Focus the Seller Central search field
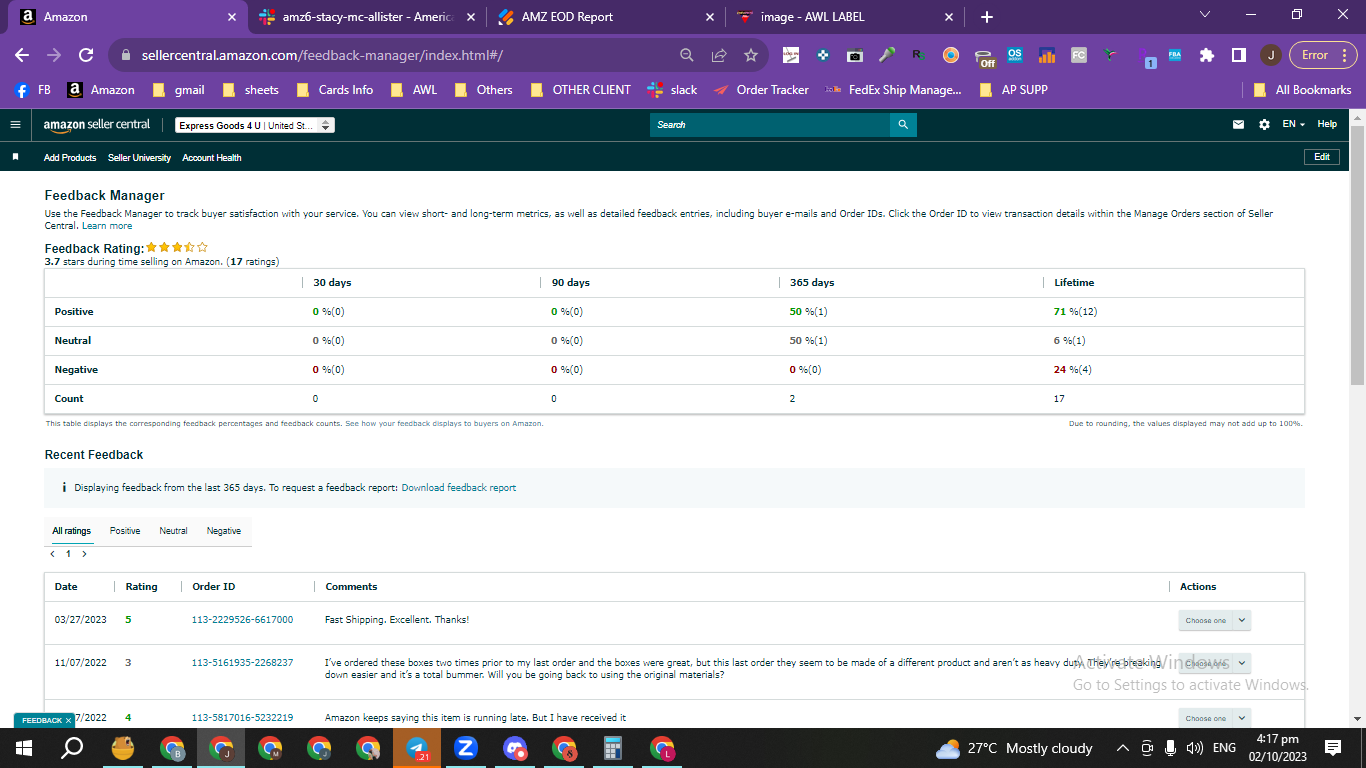This screenshot has height=768, width=1366. click(770, 125)
